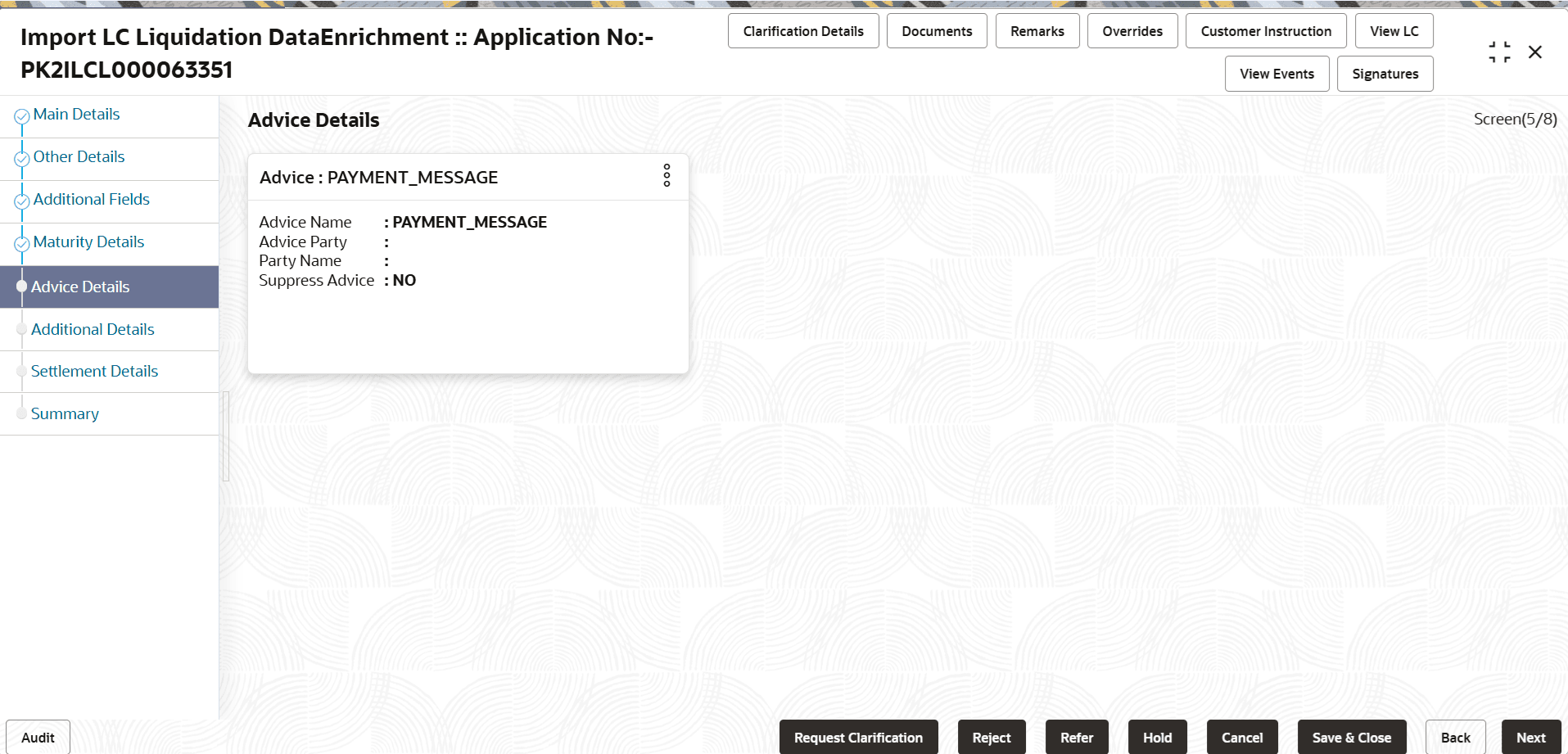Click the Advice Details heading
The height and width of the screenshot is (754, 1568).
click(x=314, y=120)
